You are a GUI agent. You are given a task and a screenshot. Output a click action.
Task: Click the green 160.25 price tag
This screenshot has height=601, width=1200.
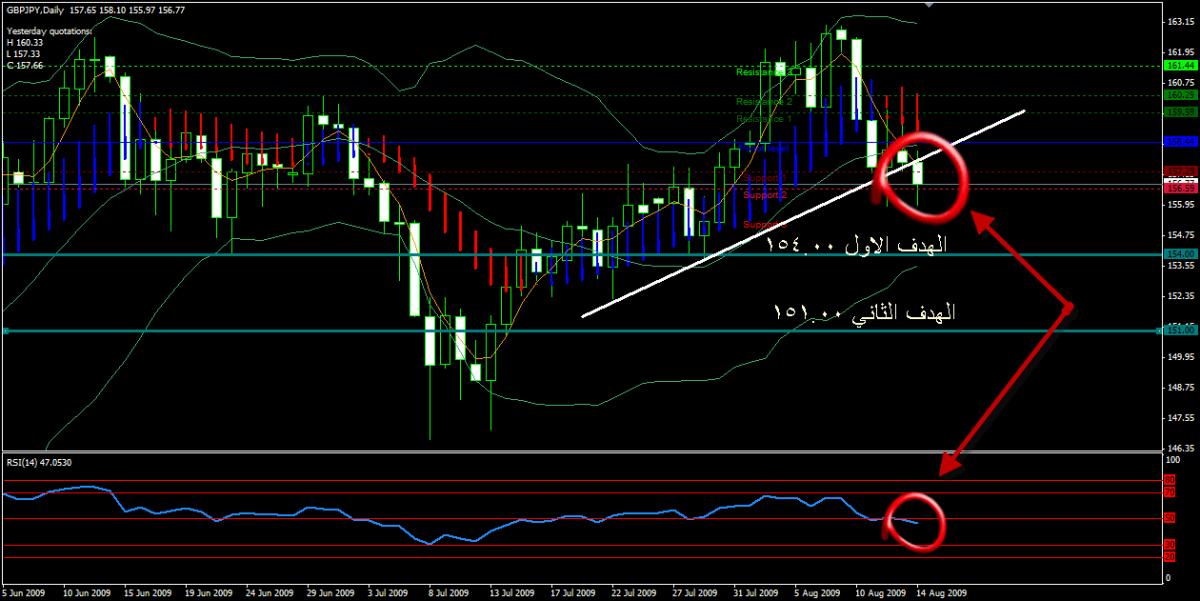[1181, 95]
